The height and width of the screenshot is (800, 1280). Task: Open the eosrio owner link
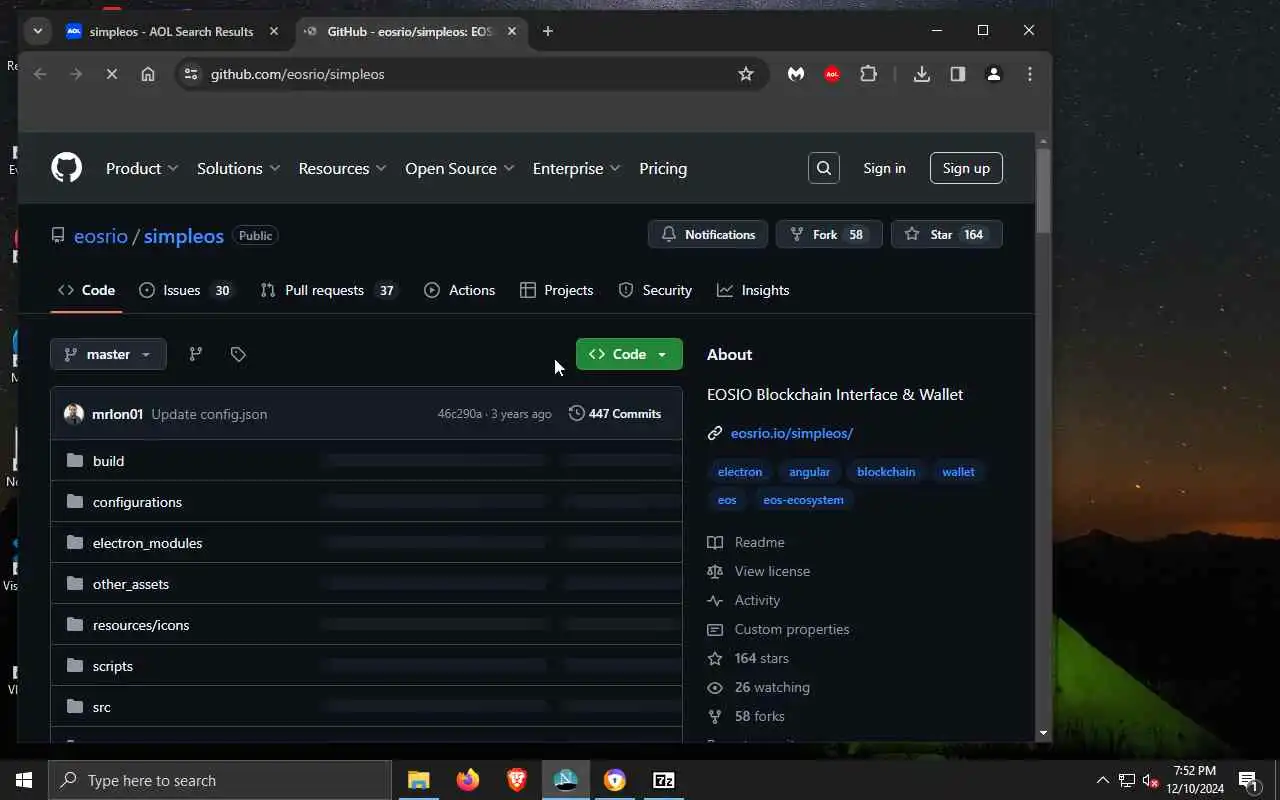pos(101,236)
